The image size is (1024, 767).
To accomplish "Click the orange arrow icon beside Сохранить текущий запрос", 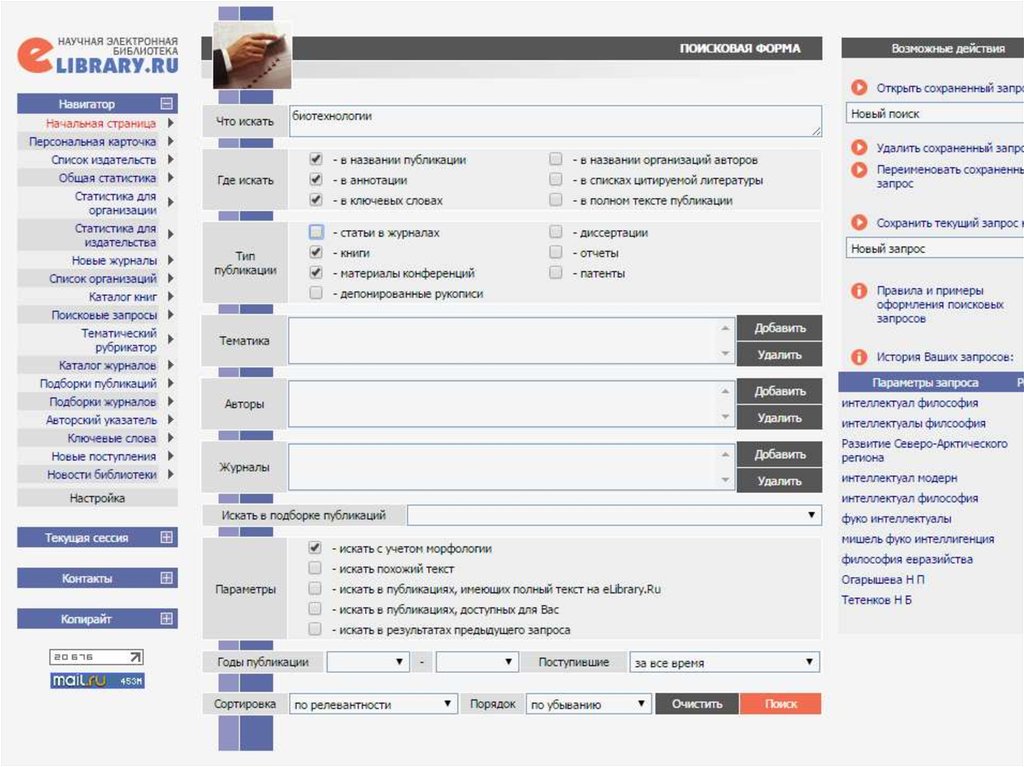I will (x=859, y=222).
